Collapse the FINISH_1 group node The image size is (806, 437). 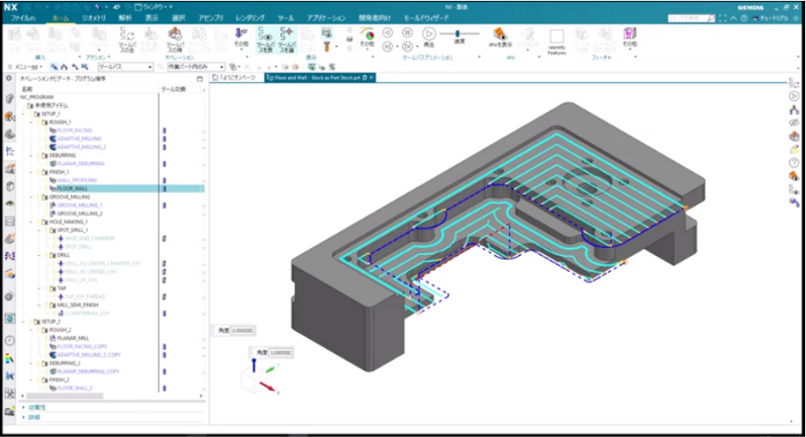31,172
